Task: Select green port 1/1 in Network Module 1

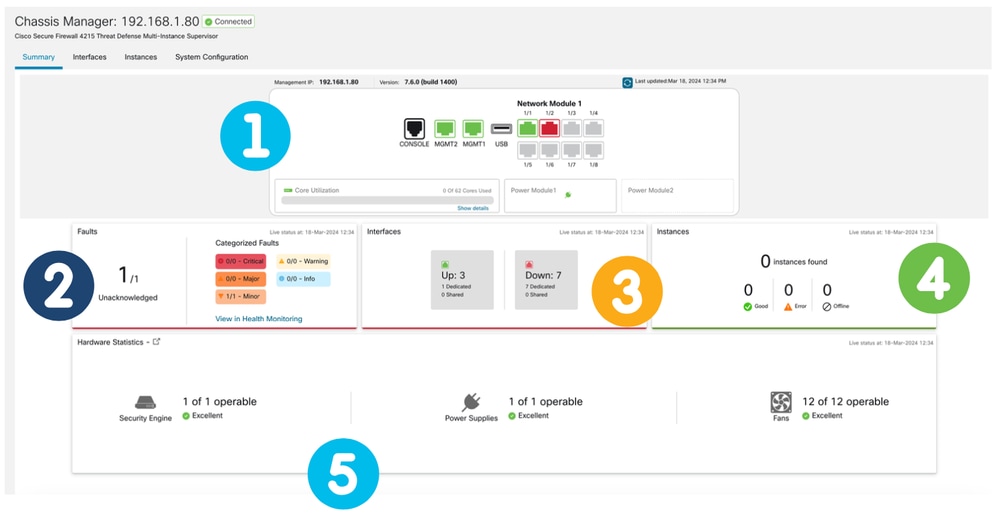Action: tap(528, 128)
